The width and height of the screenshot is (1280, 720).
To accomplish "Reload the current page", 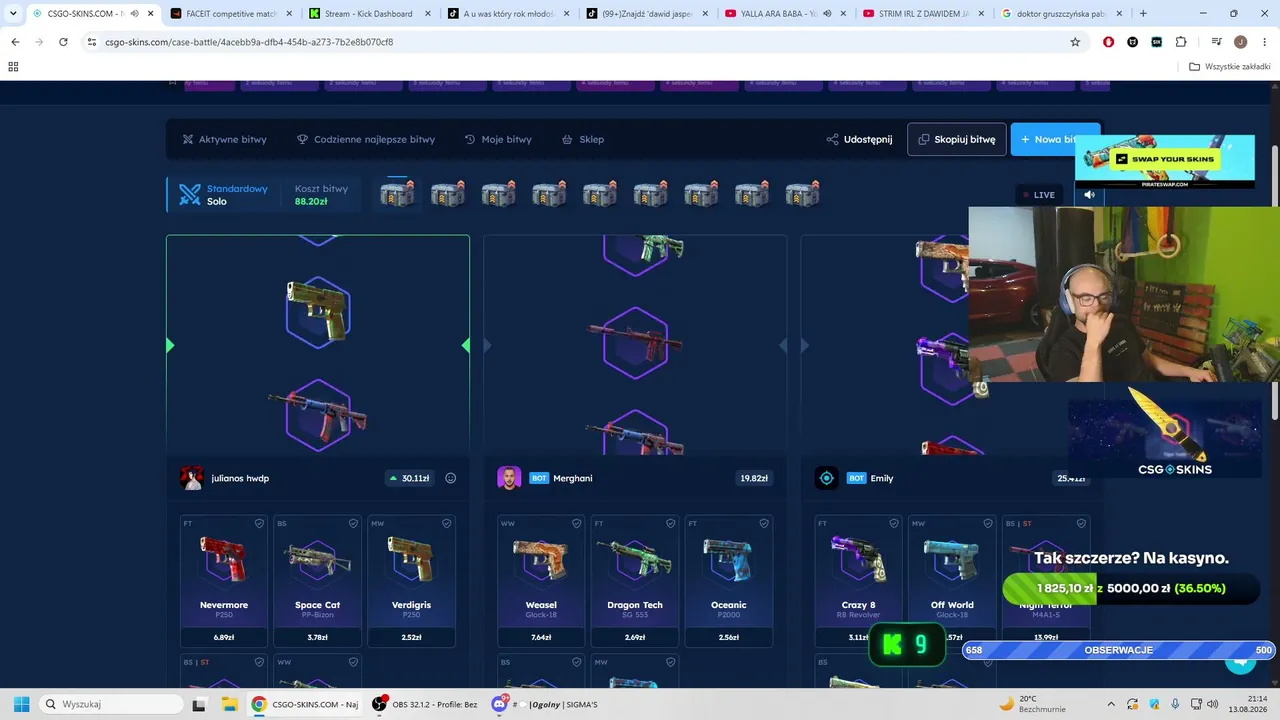I will (x=63, y=42).
